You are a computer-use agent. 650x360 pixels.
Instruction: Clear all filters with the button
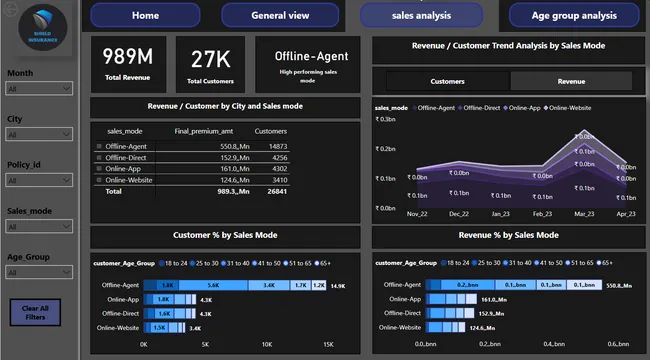click(x=35, y=312)
